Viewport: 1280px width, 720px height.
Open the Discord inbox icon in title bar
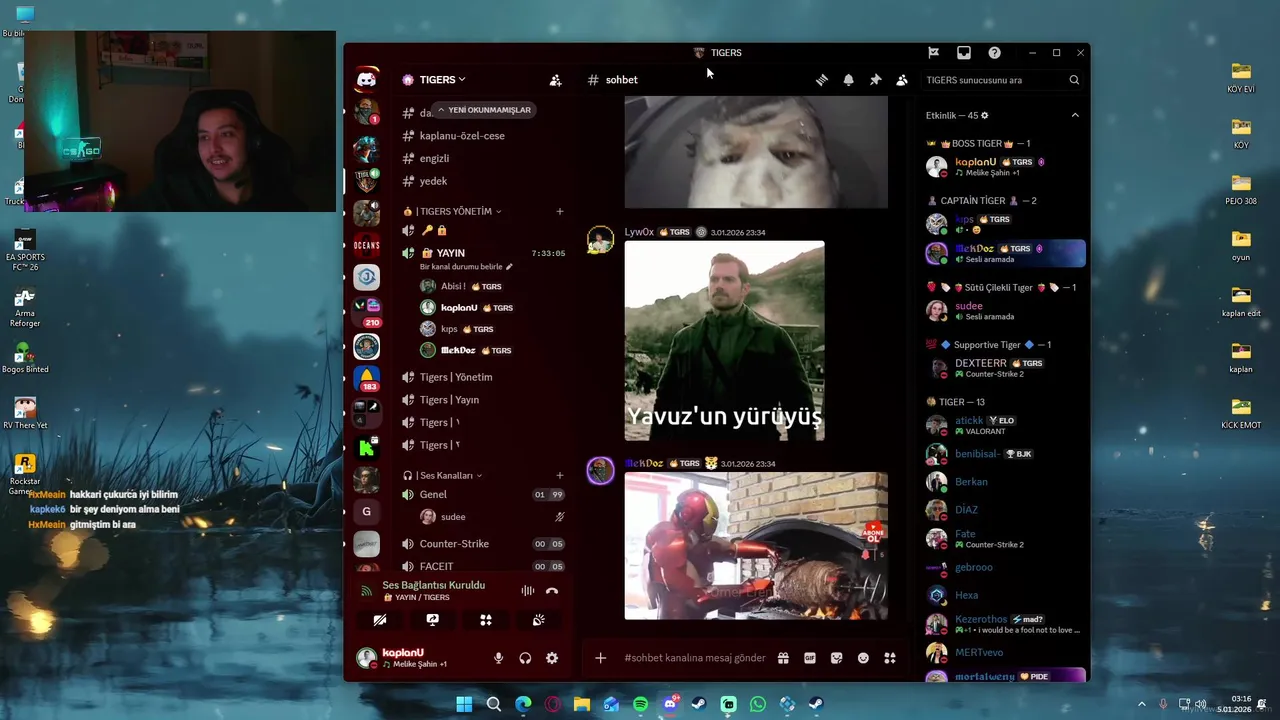coord(964,53)
